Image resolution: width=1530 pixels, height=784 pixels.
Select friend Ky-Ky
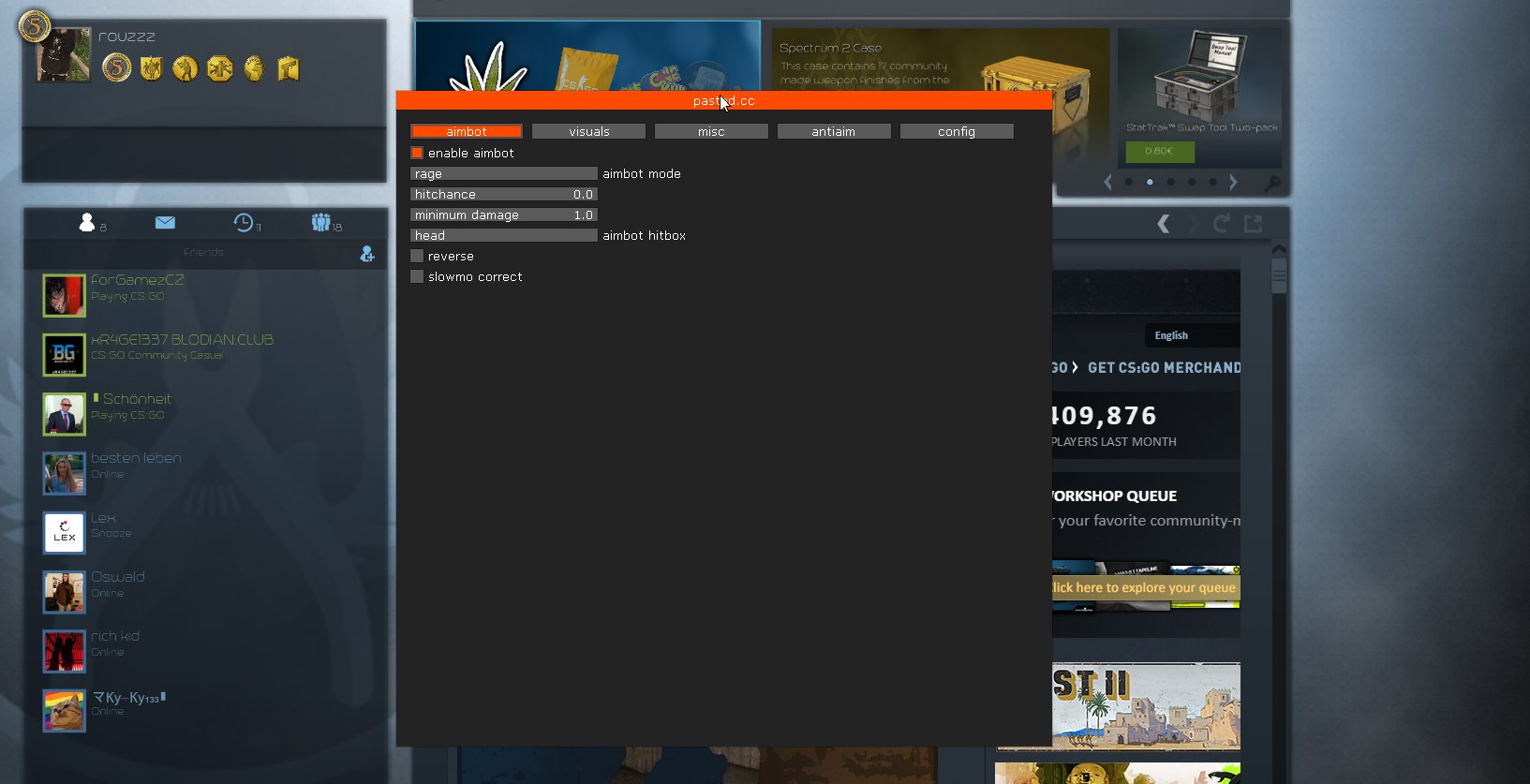pyautogui.click(x=204, y=710)
